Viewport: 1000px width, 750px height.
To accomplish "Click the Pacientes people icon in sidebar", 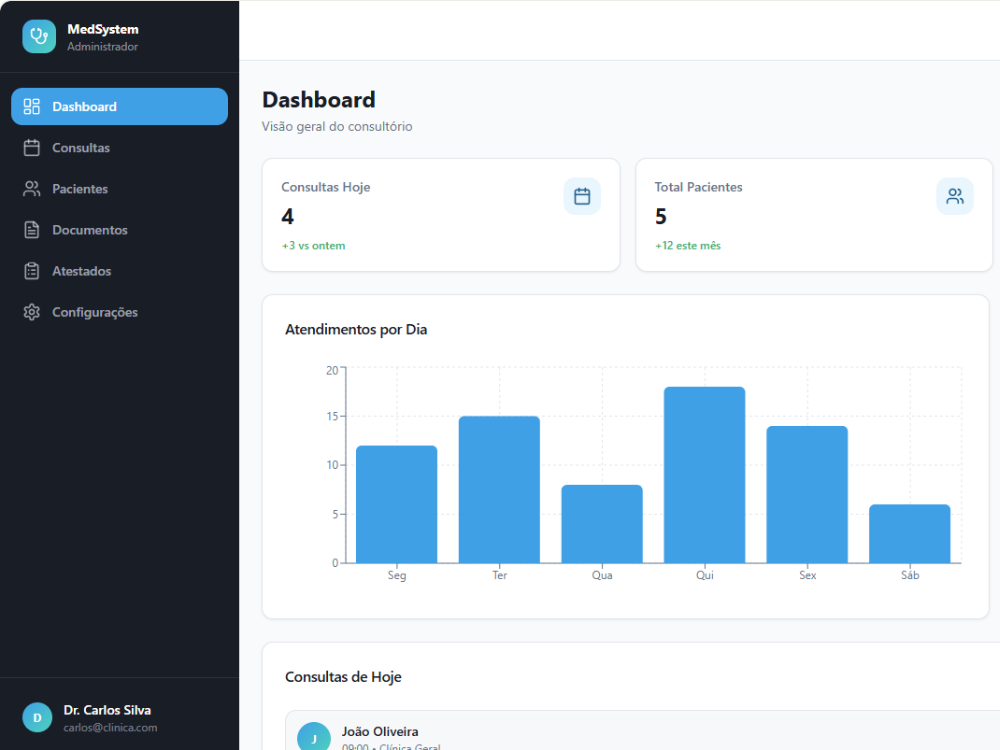I will click(x=32, y=189).
